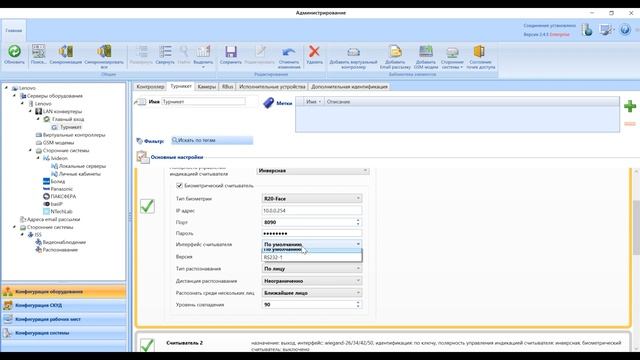Click Добавить виртуальный контроллер icon
Screen dimensions: 640x360
353,52
